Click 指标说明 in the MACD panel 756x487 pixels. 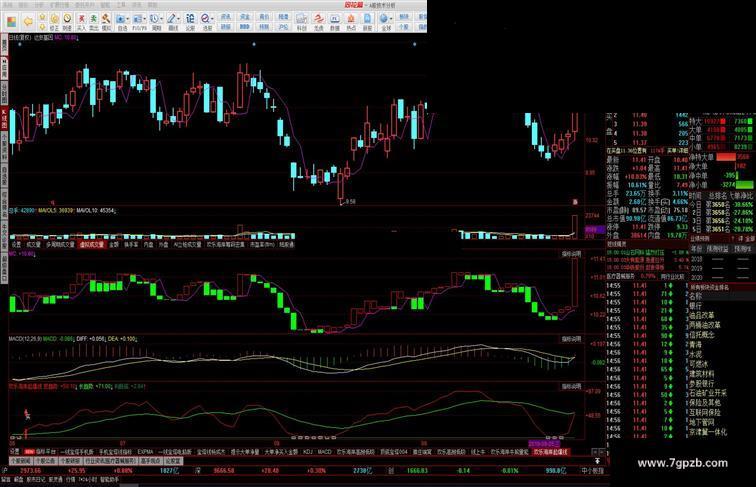pos(571,339)
